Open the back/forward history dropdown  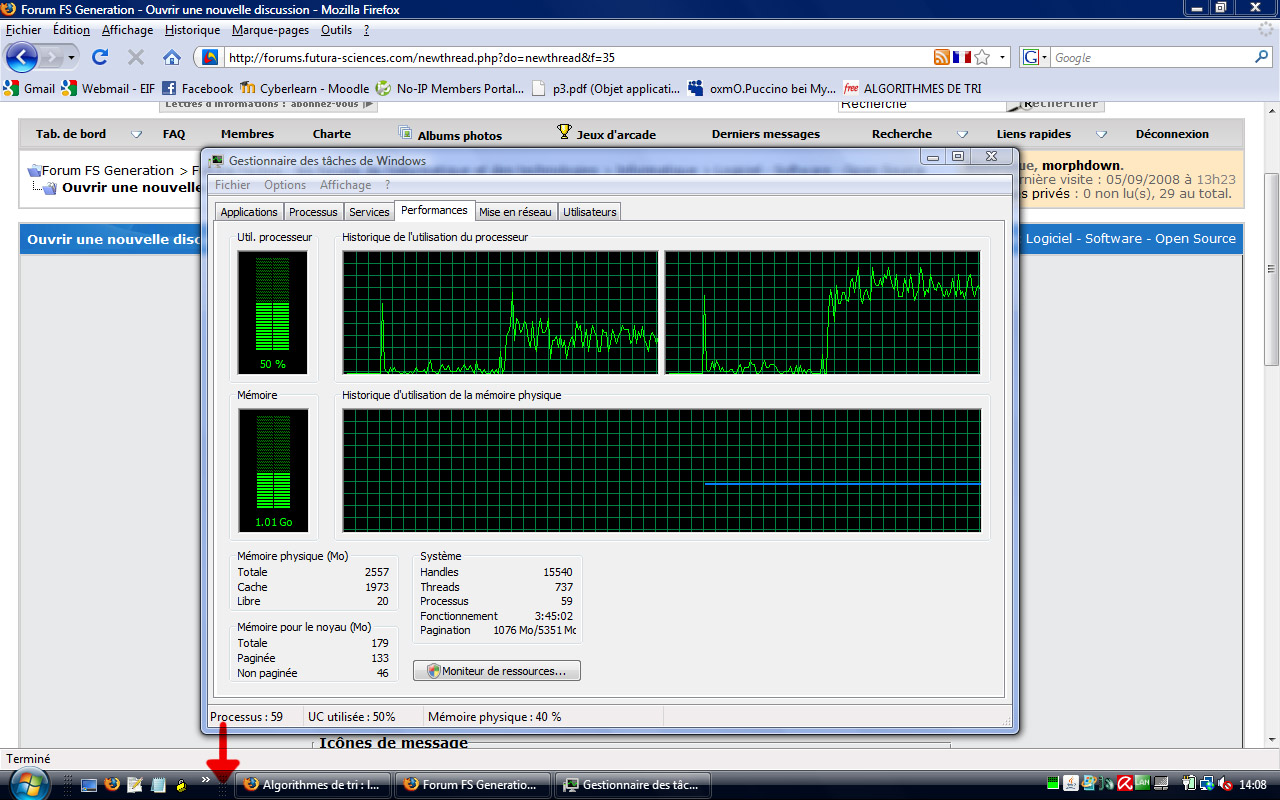tap(71, 57)
